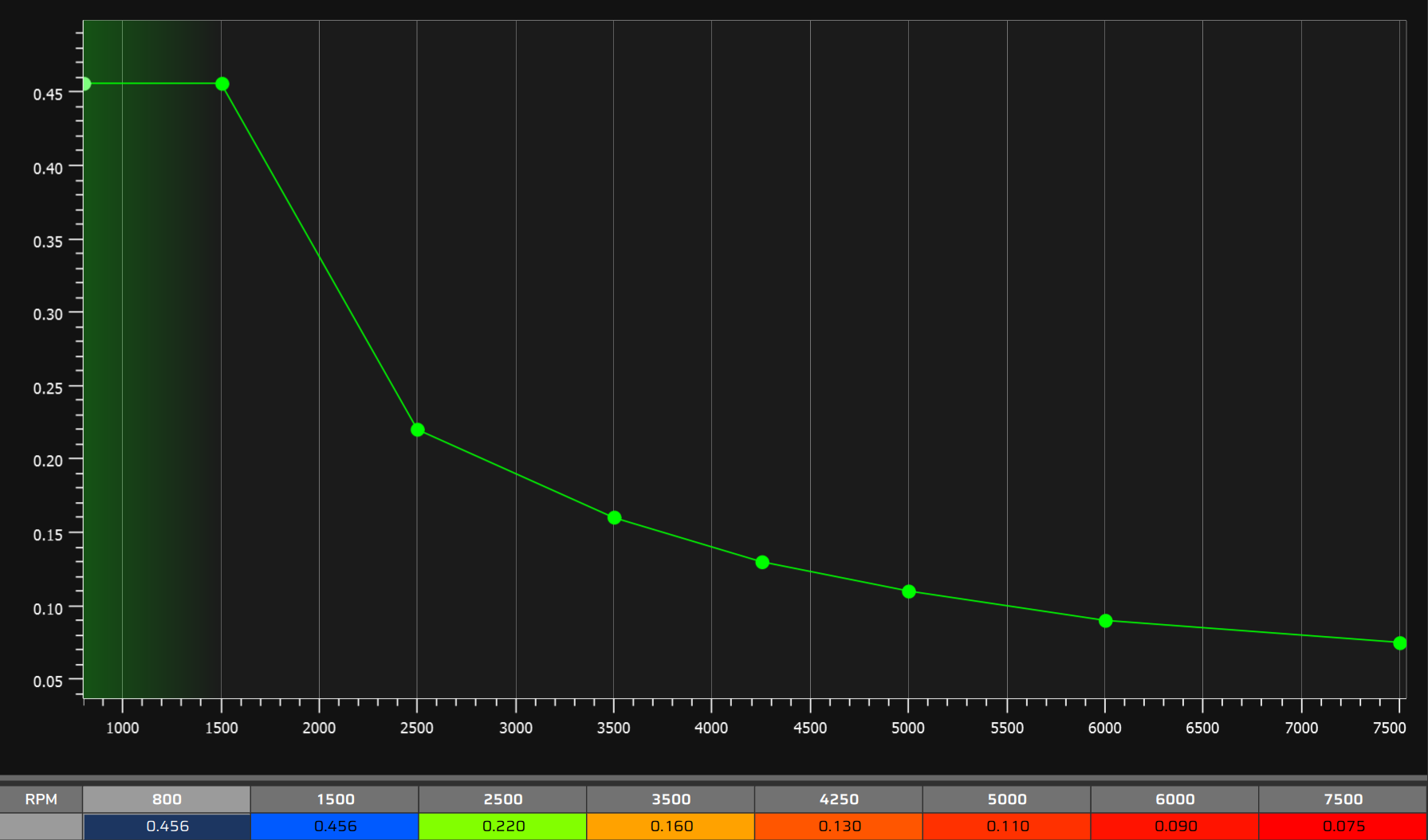Select the 6000 RPM header cell
The image size is (1428, 840).
coord(1174,799)
